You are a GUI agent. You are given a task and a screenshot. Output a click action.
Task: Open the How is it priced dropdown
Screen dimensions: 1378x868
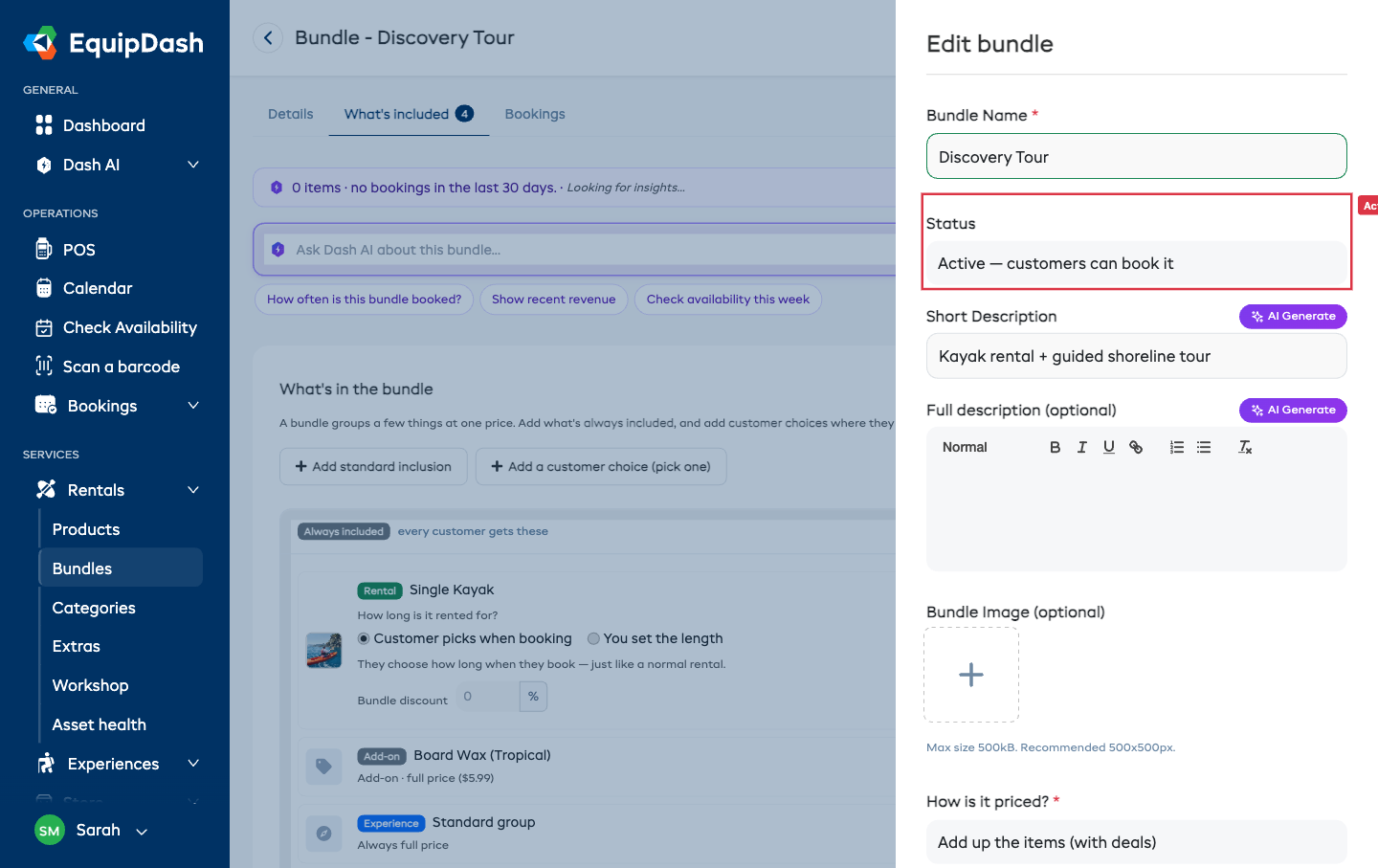pyautogui.click(x=1136, y=842)
